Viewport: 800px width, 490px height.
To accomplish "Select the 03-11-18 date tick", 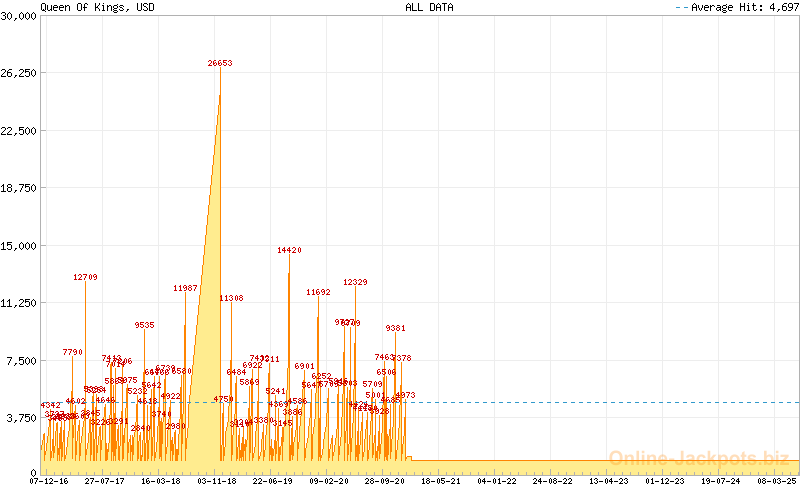I will tap(217, 481).
